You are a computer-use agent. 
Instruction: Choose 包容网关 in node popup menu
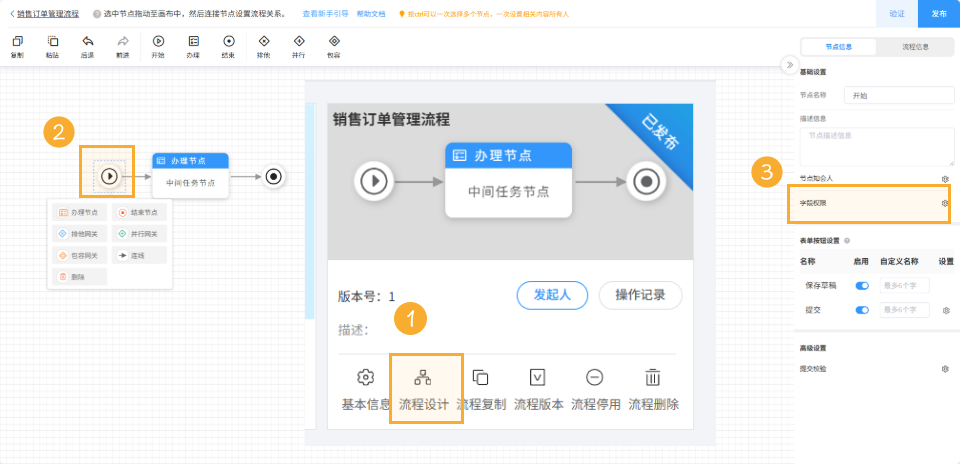click(x=79, y=255)
